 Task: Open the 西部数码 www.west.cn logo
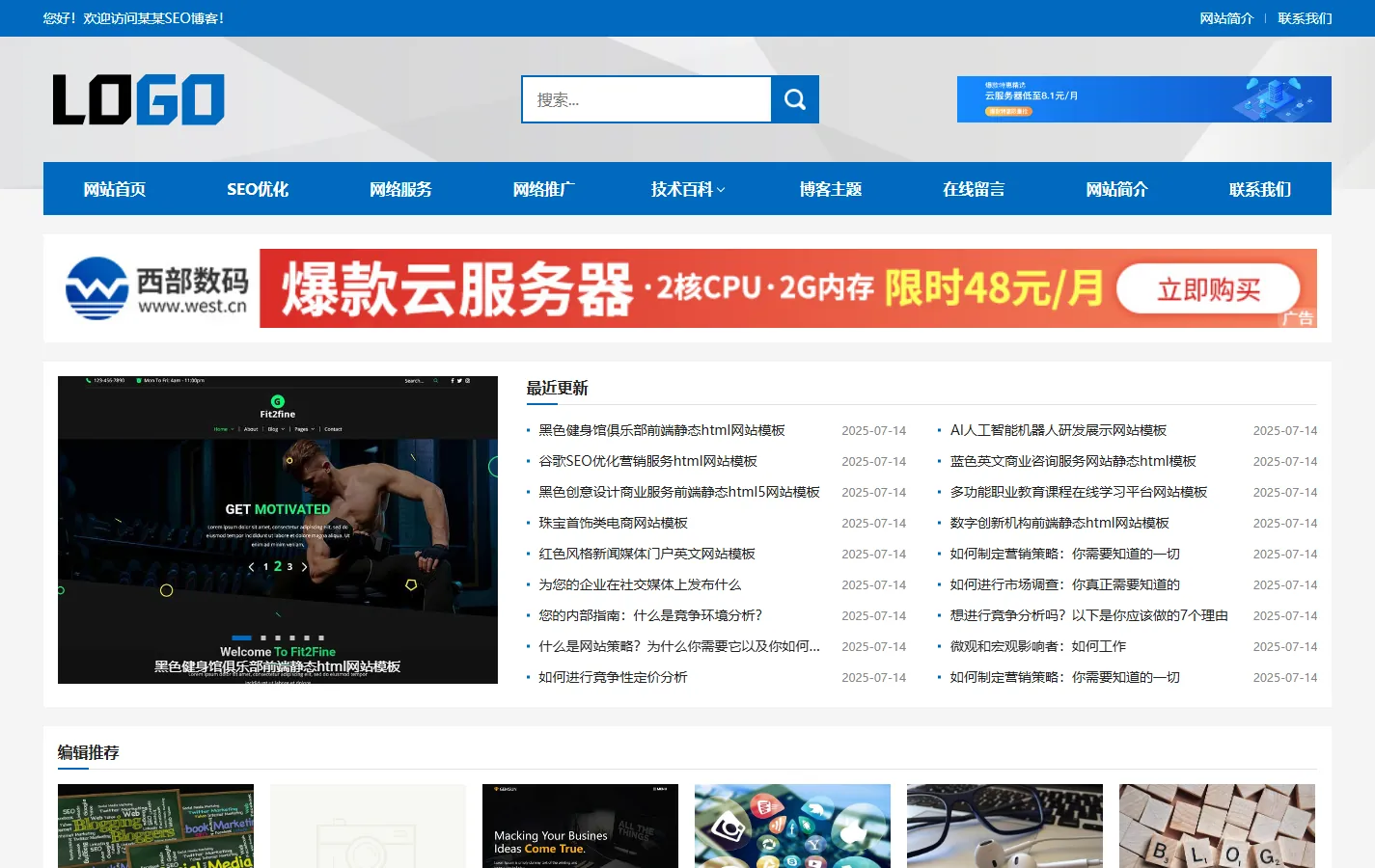pyautogui.click(x=156, y=288)
